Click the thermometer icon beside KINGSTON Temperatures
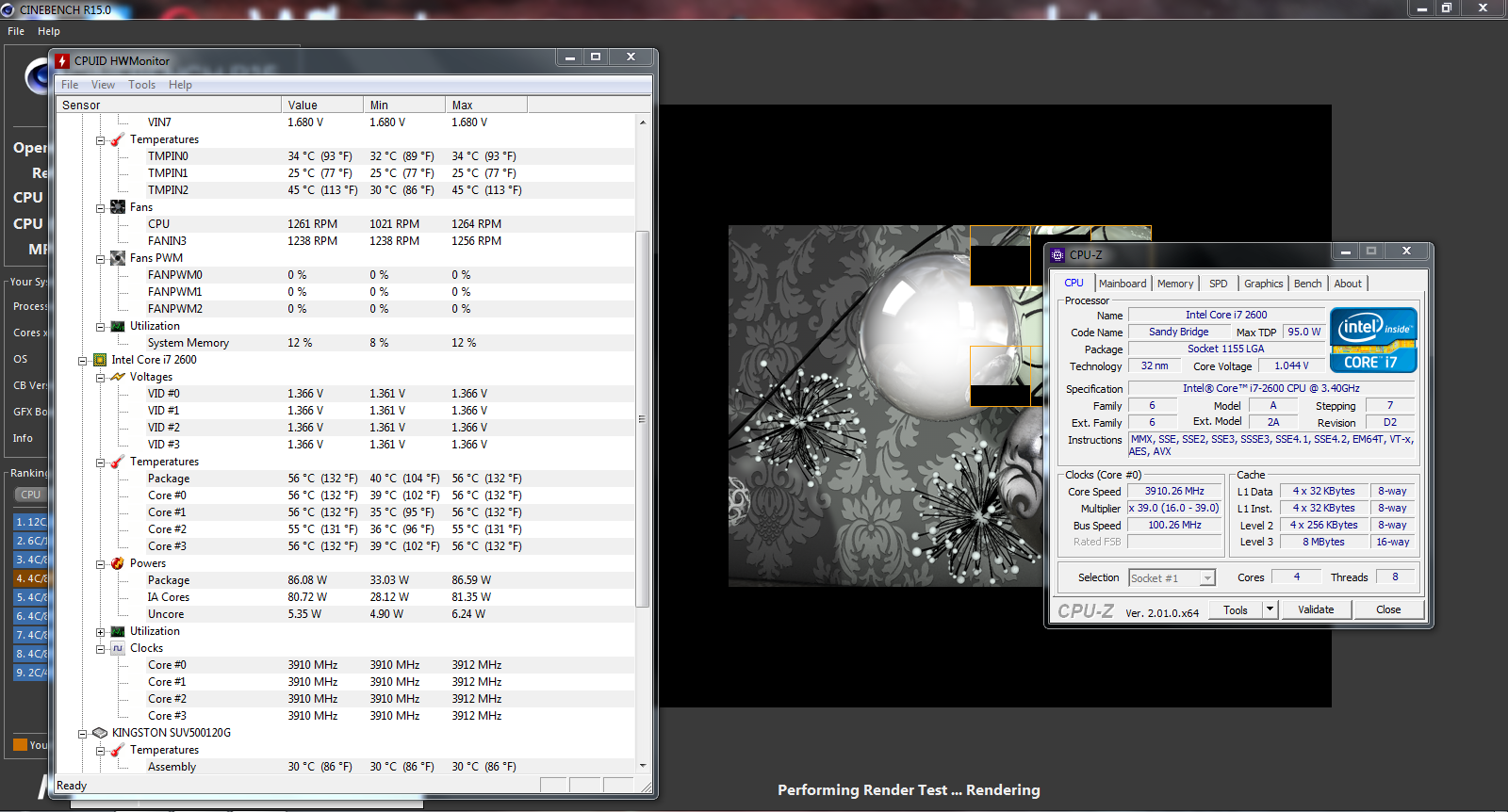The height and width of the screenshot is (812, 1508). pyautogui.click(x=118, y=750)
